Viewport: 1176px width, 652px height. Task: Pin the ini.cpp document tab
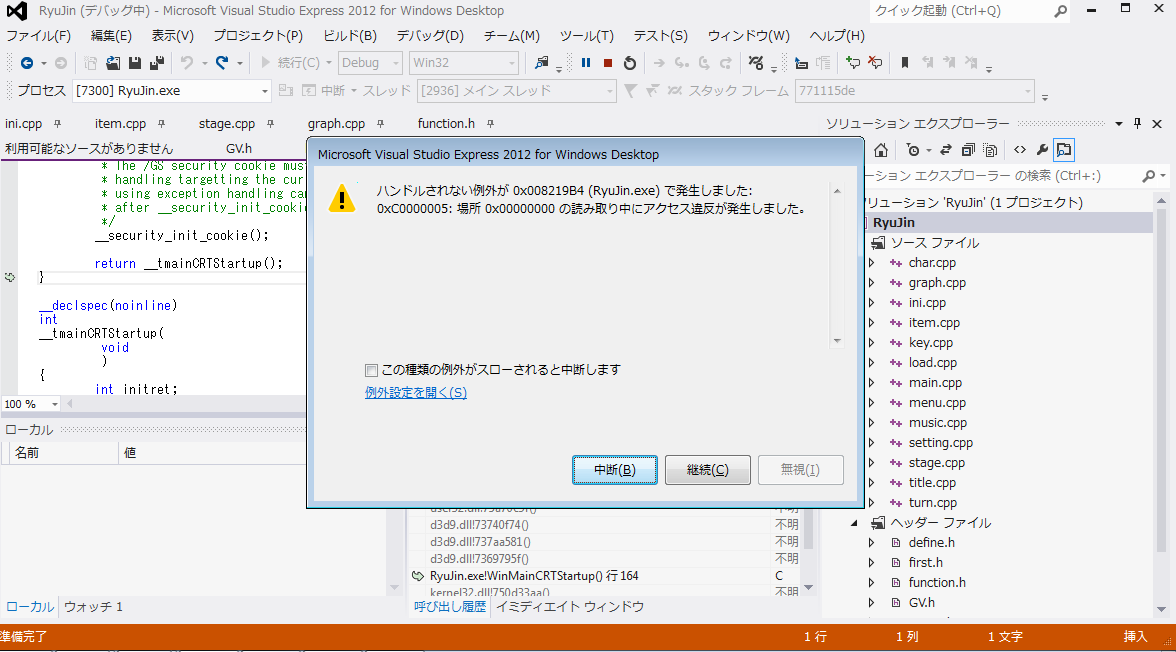57,124
